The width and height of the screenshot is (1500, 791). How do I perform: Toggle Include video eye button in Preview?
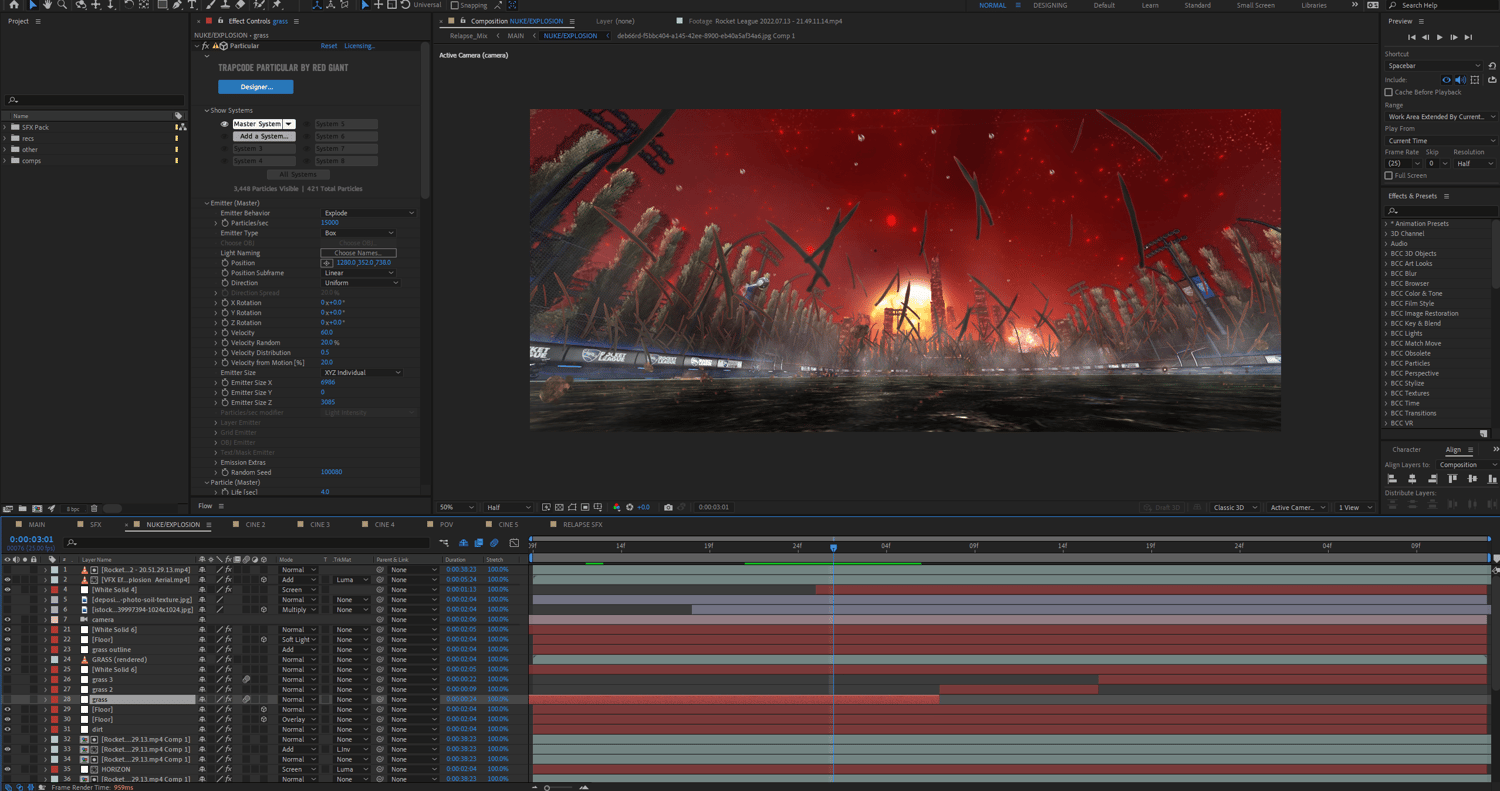coord(1446,79)
